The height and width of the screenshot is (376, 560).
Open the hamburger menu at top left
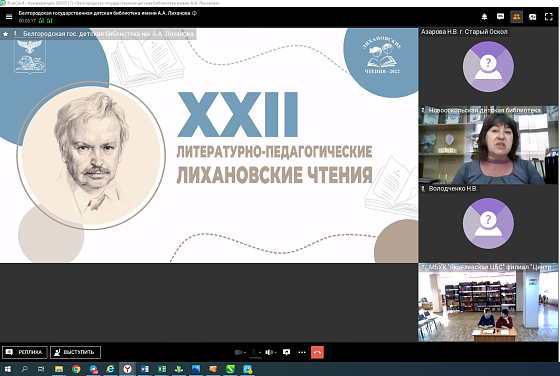click(x=9, y=16)
